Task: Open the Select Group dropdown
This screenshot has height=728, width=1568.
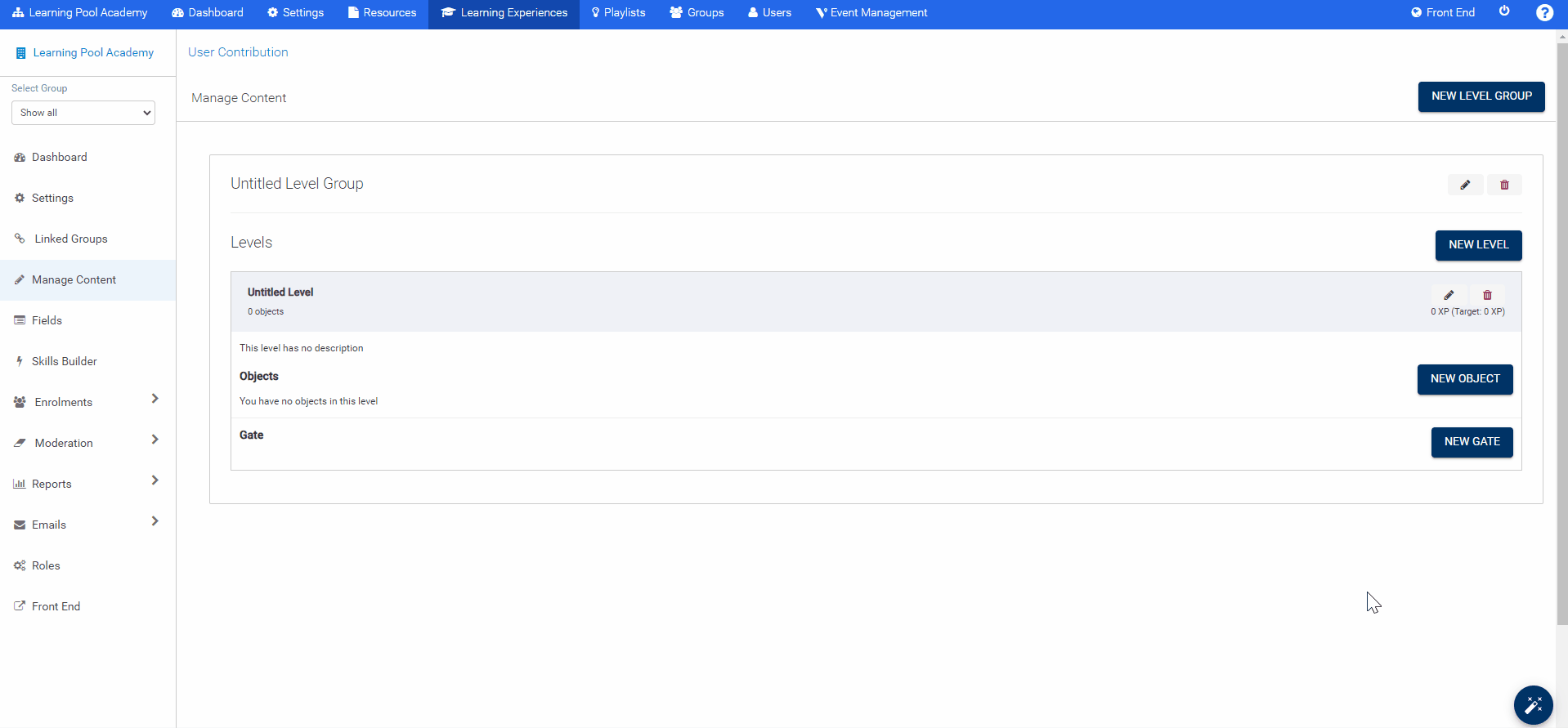Action: coord(83,113)
